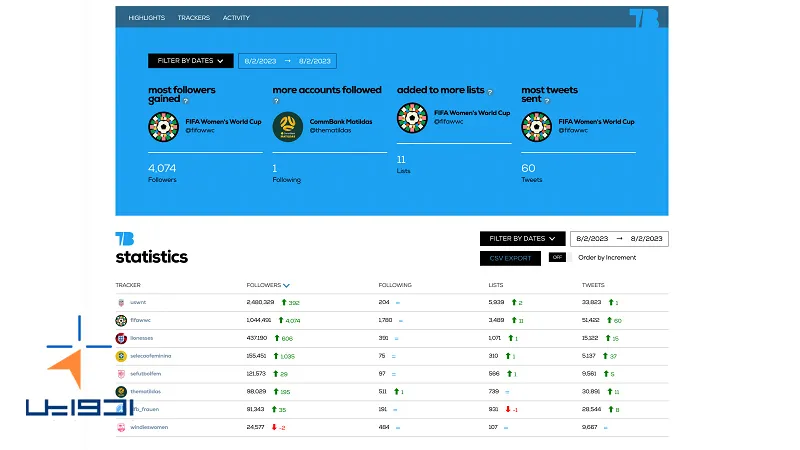Click FIFA avatar under most followers gained
Image resolution: width=800 pixels, height=450 pixels.
tap(163, 127)
